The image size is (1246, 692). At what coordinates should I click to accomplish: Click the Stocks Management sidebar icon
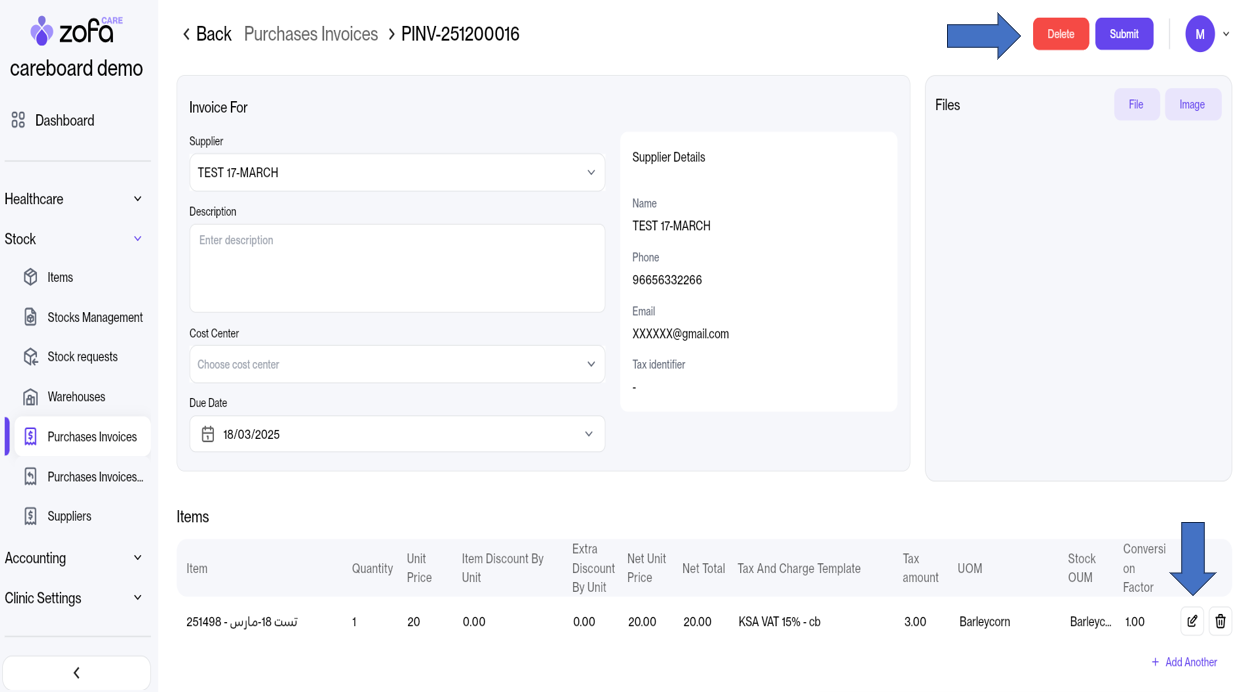[x=30, y=317]
